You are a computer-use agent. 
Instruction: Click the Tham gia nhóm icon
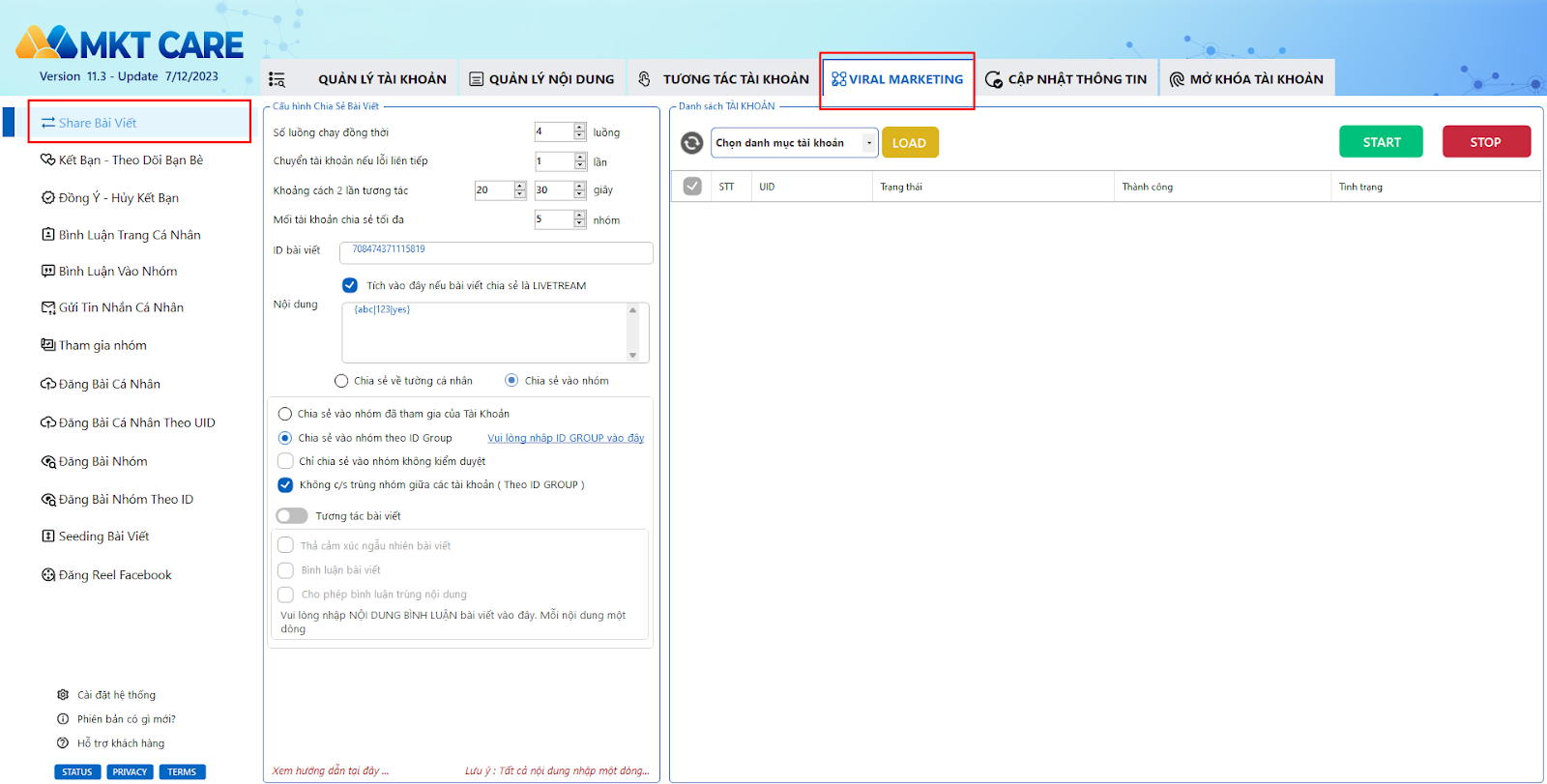pyautogui.click(x=48, y=344)
